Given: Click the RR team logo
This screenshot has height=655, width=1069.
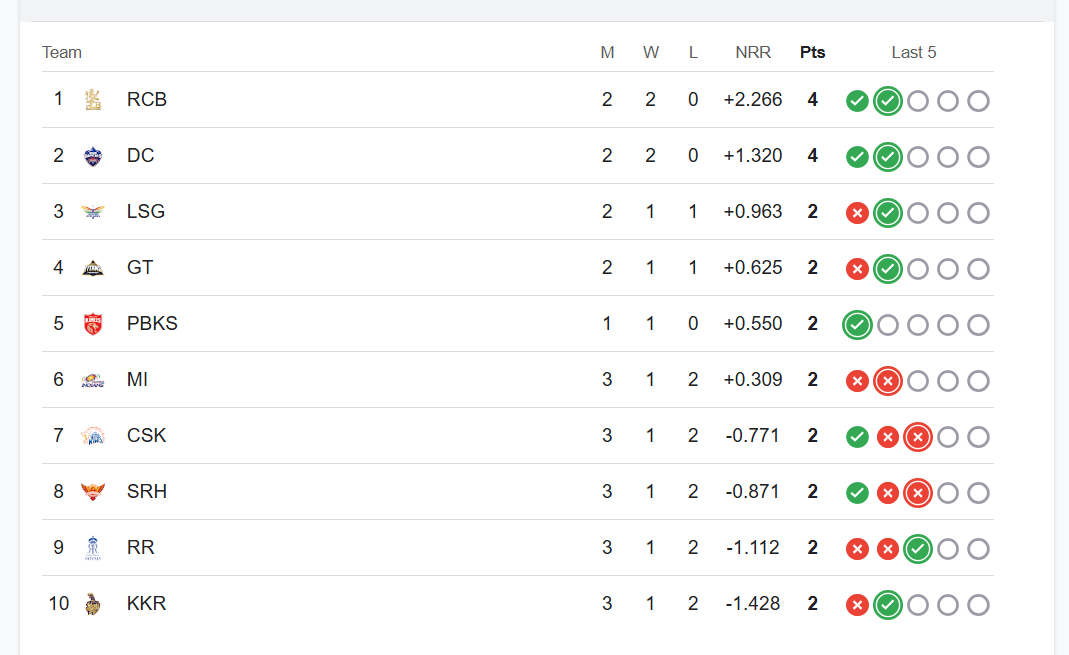Looking at the screenshot, I should click(93, 548).
